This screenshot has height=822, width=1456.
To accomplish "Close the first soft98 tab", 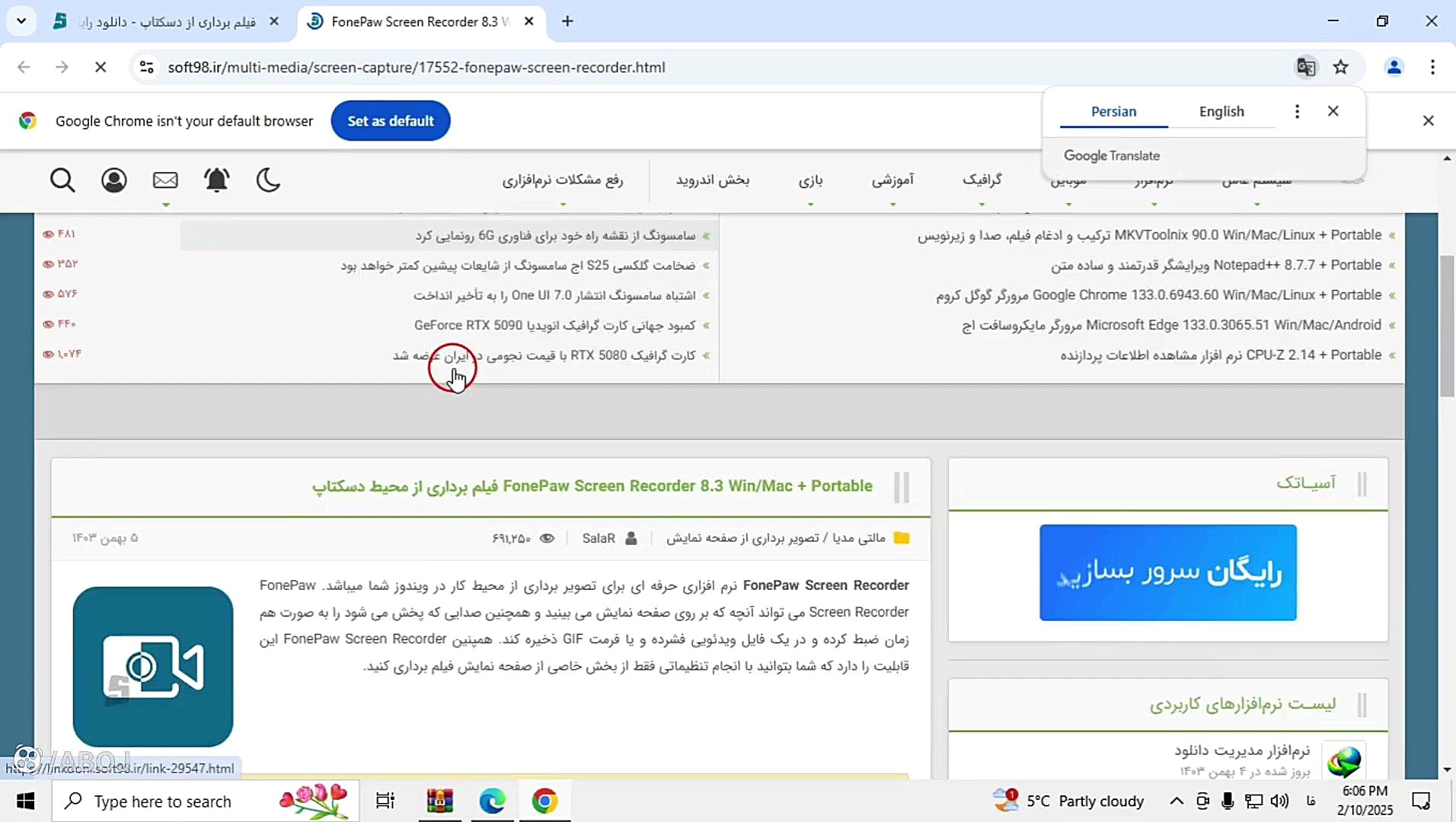I will pos(274,21).
